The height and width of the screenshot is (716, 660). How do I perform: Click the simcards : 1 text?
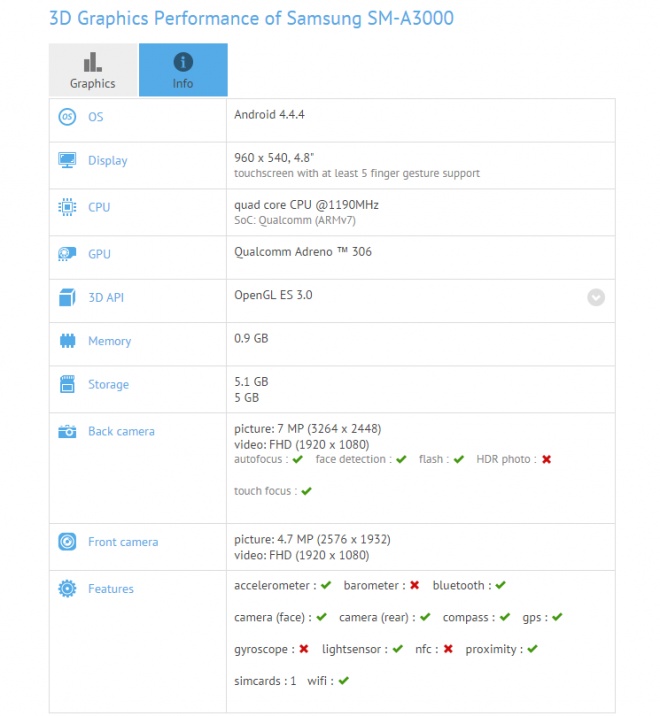pyautogui.click(x=265, y=681)
